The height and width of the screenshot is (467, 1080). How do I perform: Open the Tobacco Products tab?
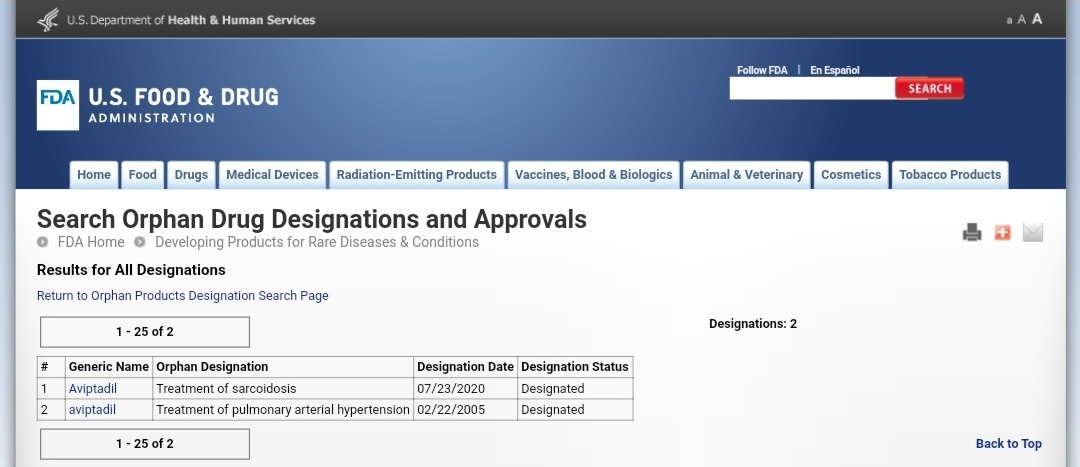point(950,175)
